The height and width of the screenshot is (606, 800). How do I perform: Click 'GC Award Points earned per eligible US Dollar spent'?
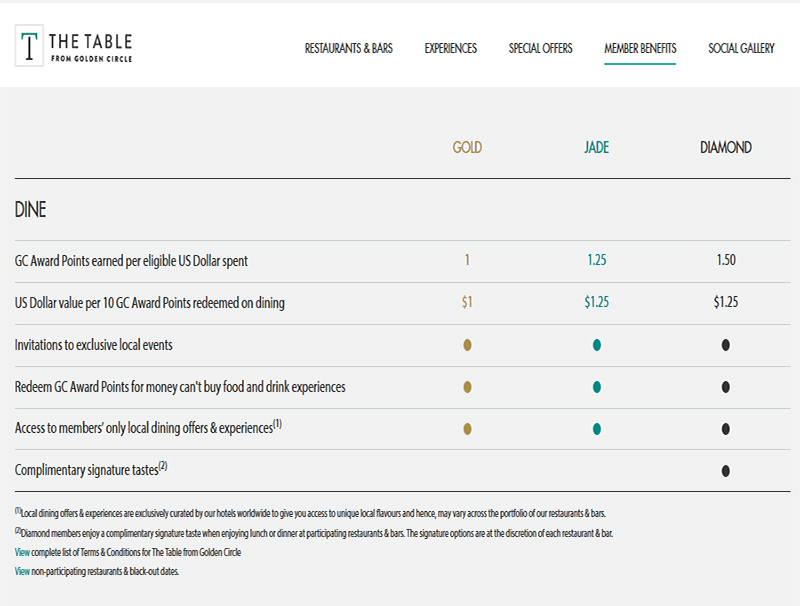coord(131,261)
